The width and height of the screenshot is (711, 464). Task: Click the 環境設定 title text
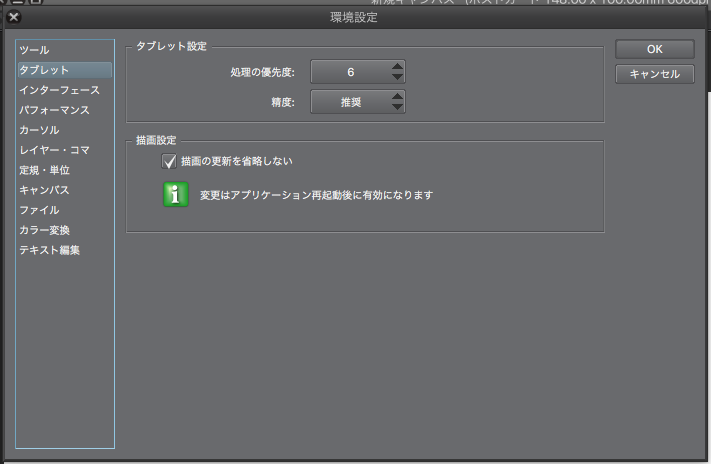coord(354,17)
